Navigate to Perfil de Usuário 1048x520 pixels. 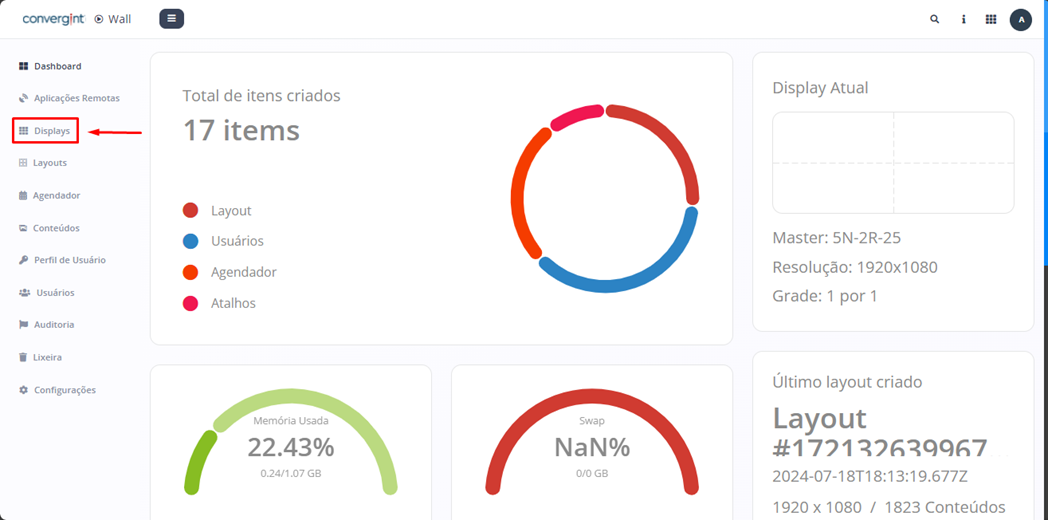tap(69, 260)
